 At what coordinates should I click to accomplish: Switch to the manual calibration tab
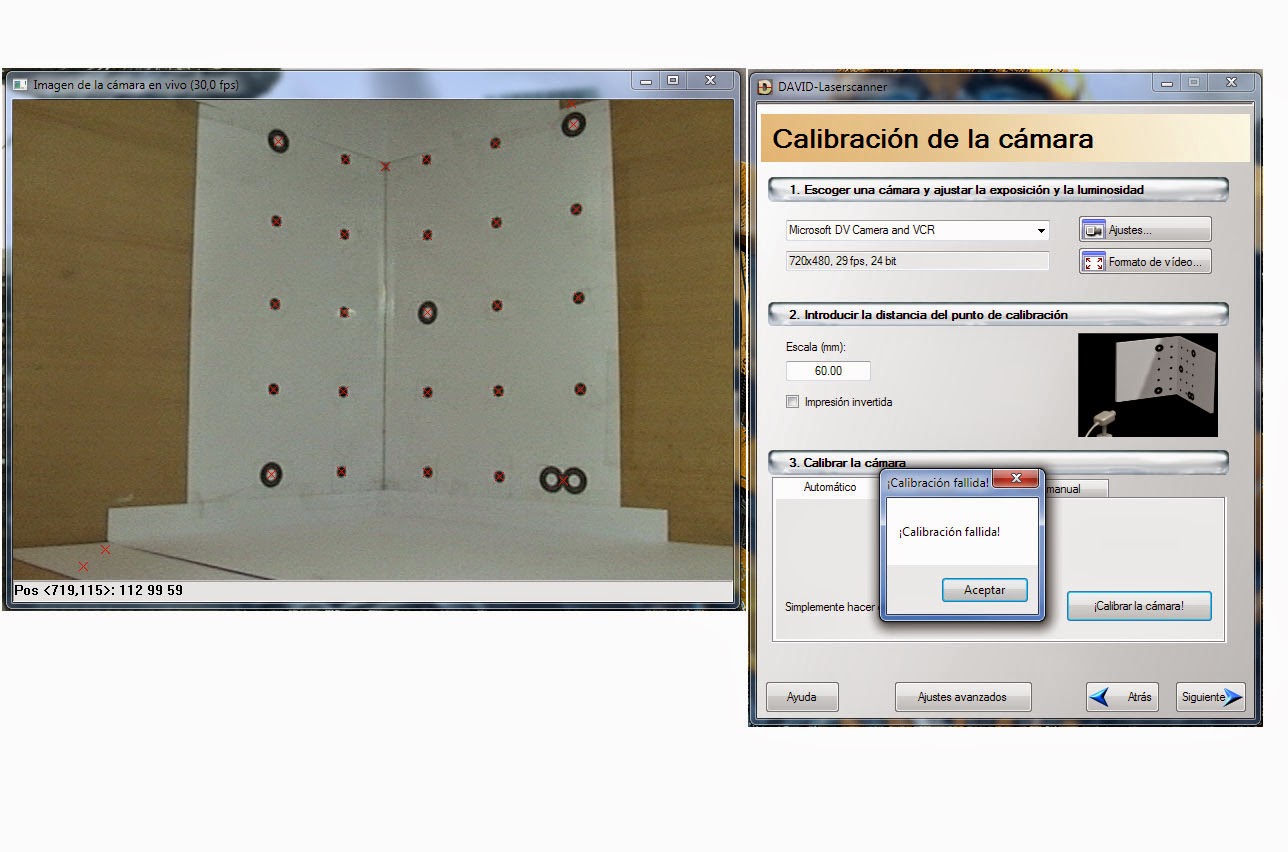point(1075,488)
